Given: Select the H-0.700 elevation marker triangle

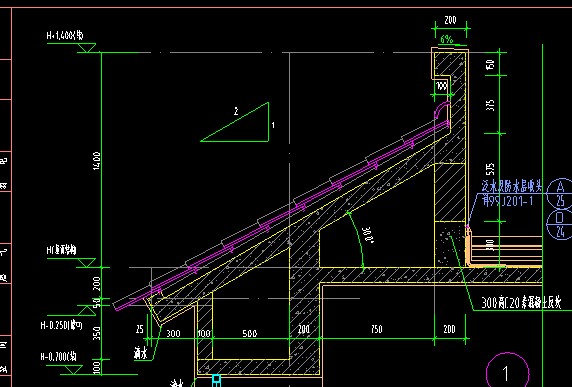Looking at the screenshot, I should pos(73,369).
